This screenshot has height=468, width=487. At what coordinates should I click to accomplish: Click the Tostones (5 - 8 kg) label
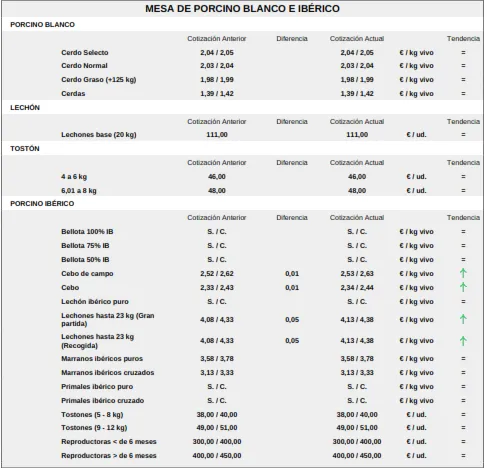pos(92,415)
